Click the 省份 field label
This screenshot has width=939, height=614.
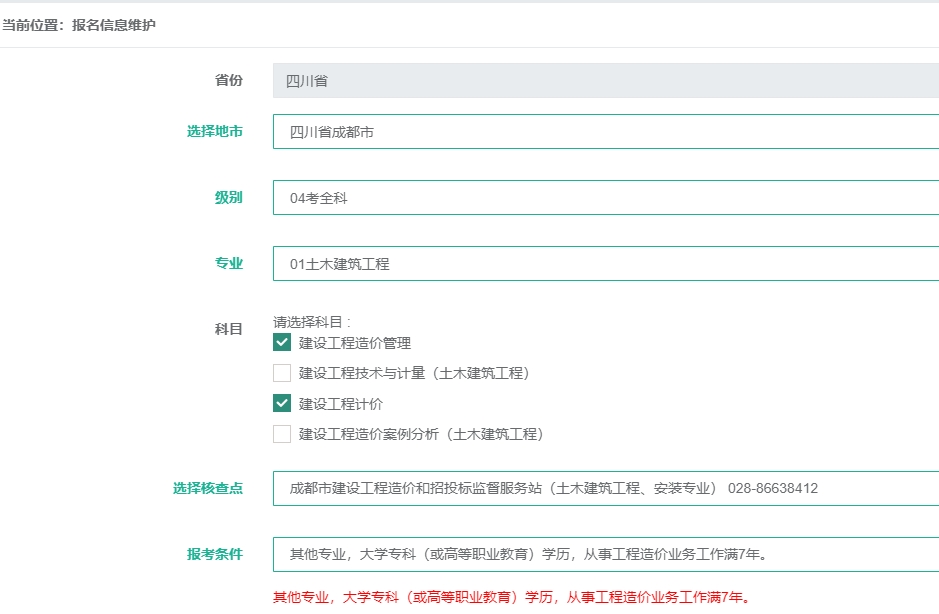229,80
